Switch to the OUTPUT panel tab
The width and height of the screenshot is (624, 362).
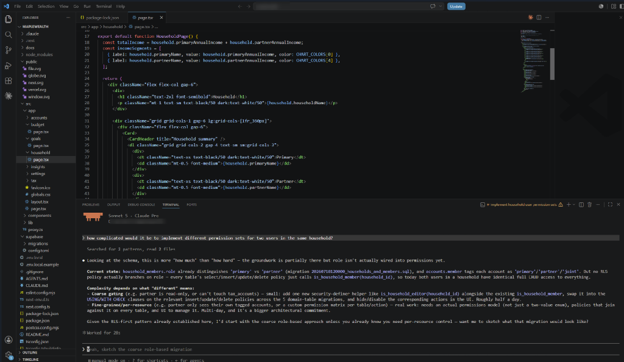tap(113, 204)
